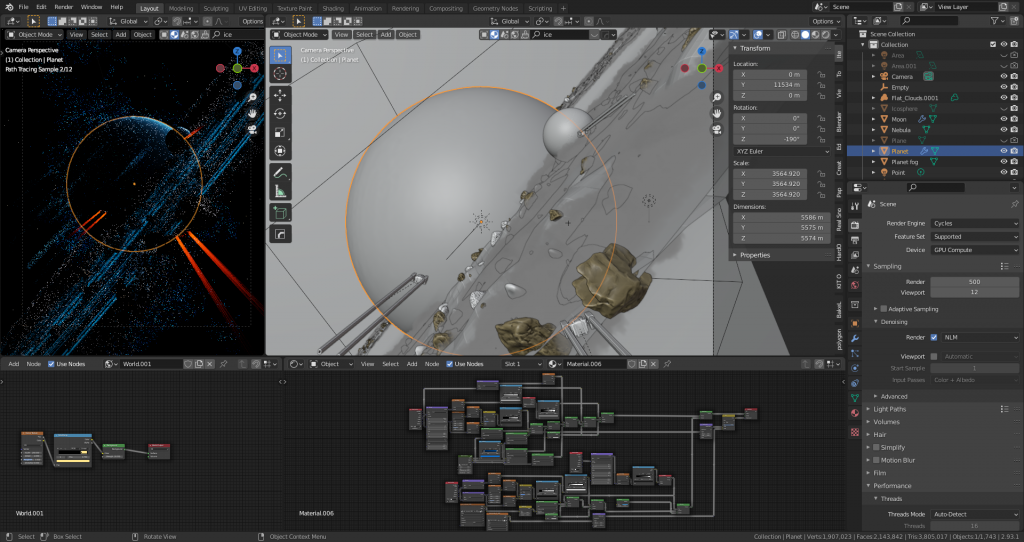The width and height of the screenshot is (1024, 542).
Task: Click the pin icon in Scene properties
Action: (x=1014, y=204)
